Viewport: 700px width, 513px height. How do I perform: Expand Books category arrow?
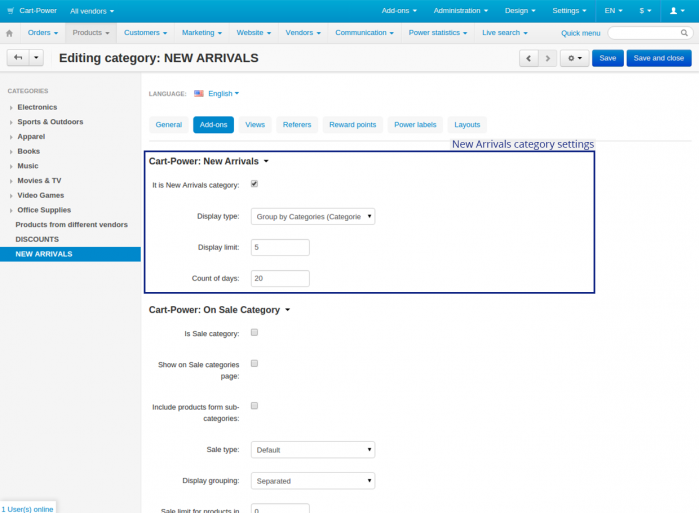click(x=11, y=152)
